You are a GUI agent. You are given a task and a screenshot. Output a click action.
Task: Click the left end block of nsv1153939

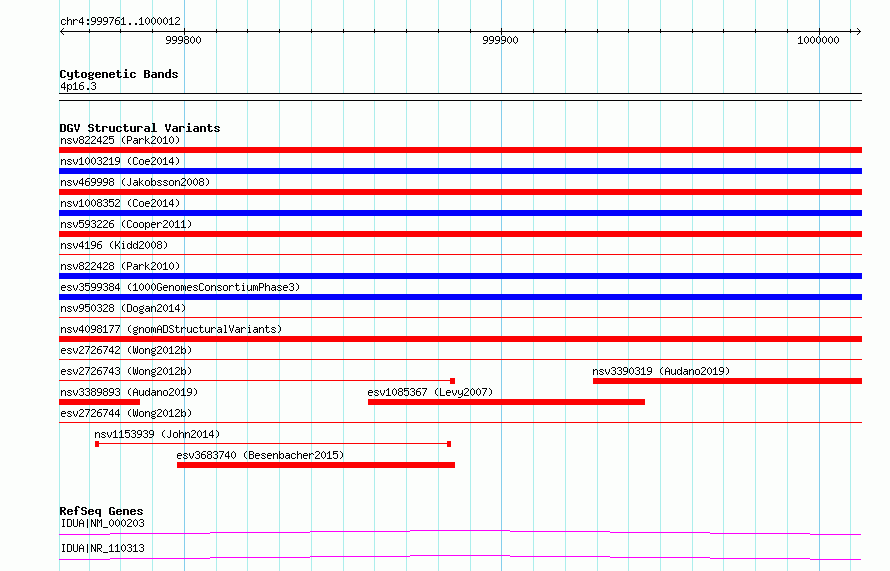97,444
